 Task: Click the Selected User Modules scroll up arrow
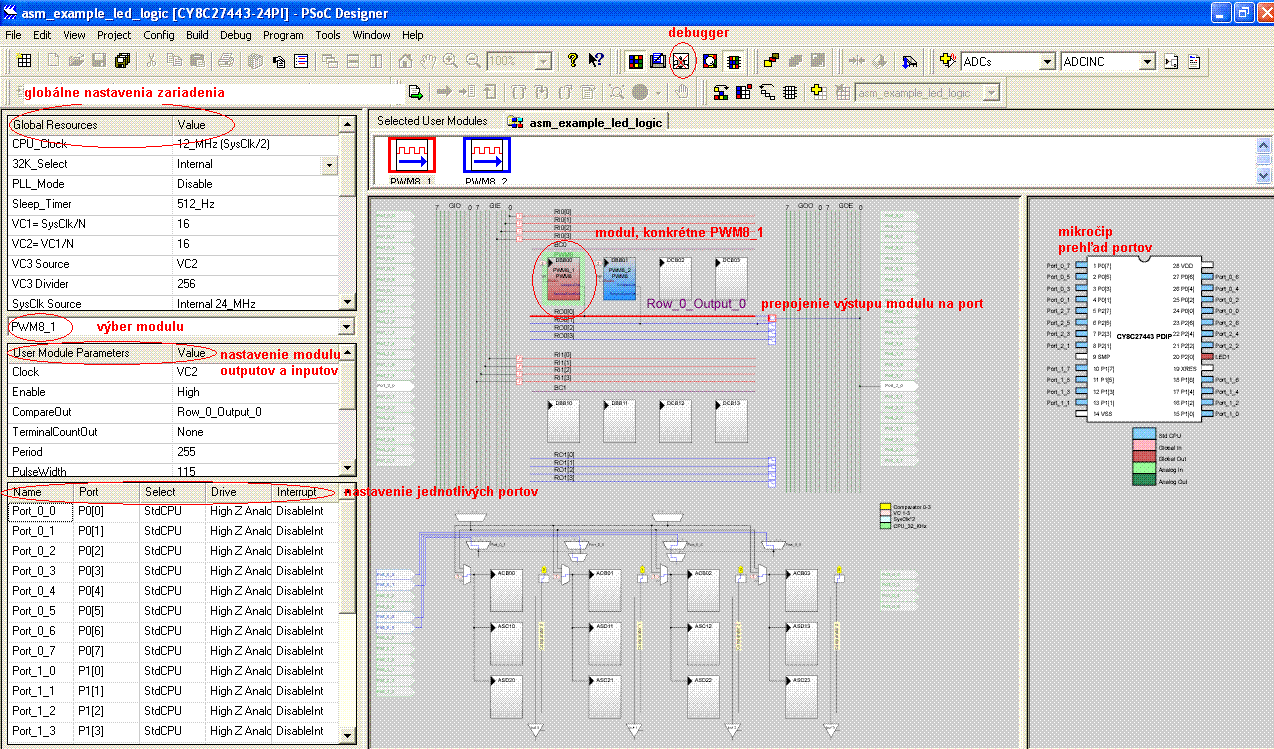point(1265,146)
